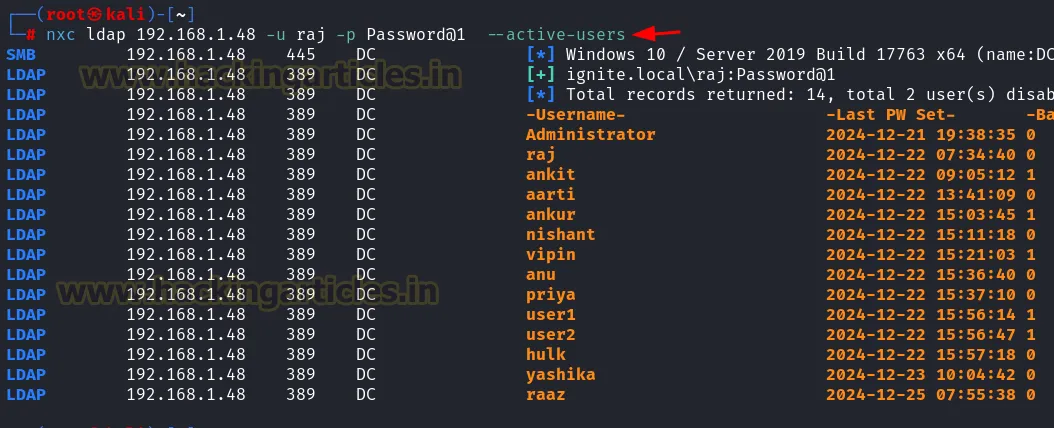
Task: Click the skull symbol in the root@kali prompt
Action: pyautogui.click(x=92, y=14)
